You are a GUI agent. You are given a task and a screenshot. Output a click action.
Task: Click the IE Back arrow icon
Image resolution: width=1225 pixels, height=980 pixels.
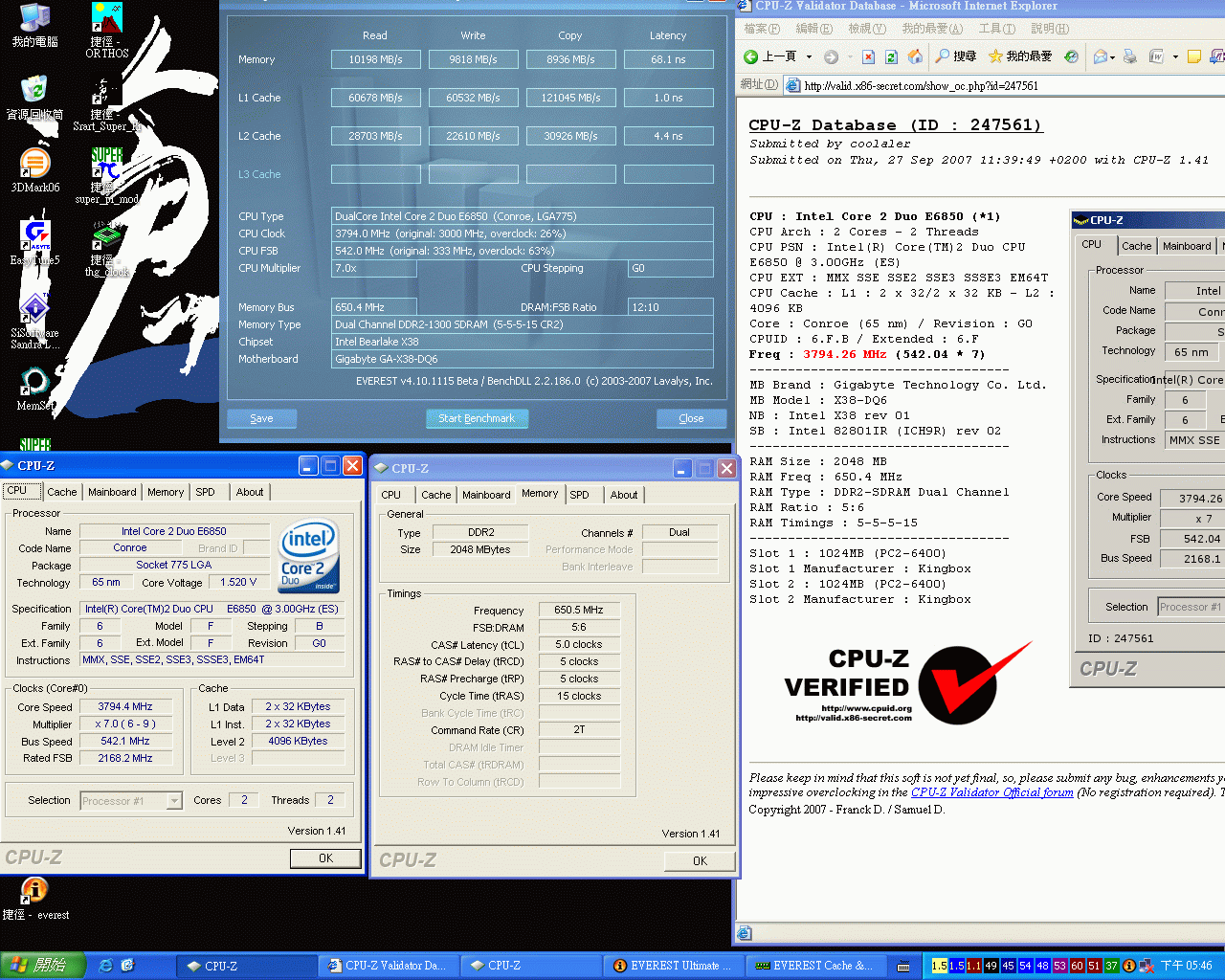751,56
